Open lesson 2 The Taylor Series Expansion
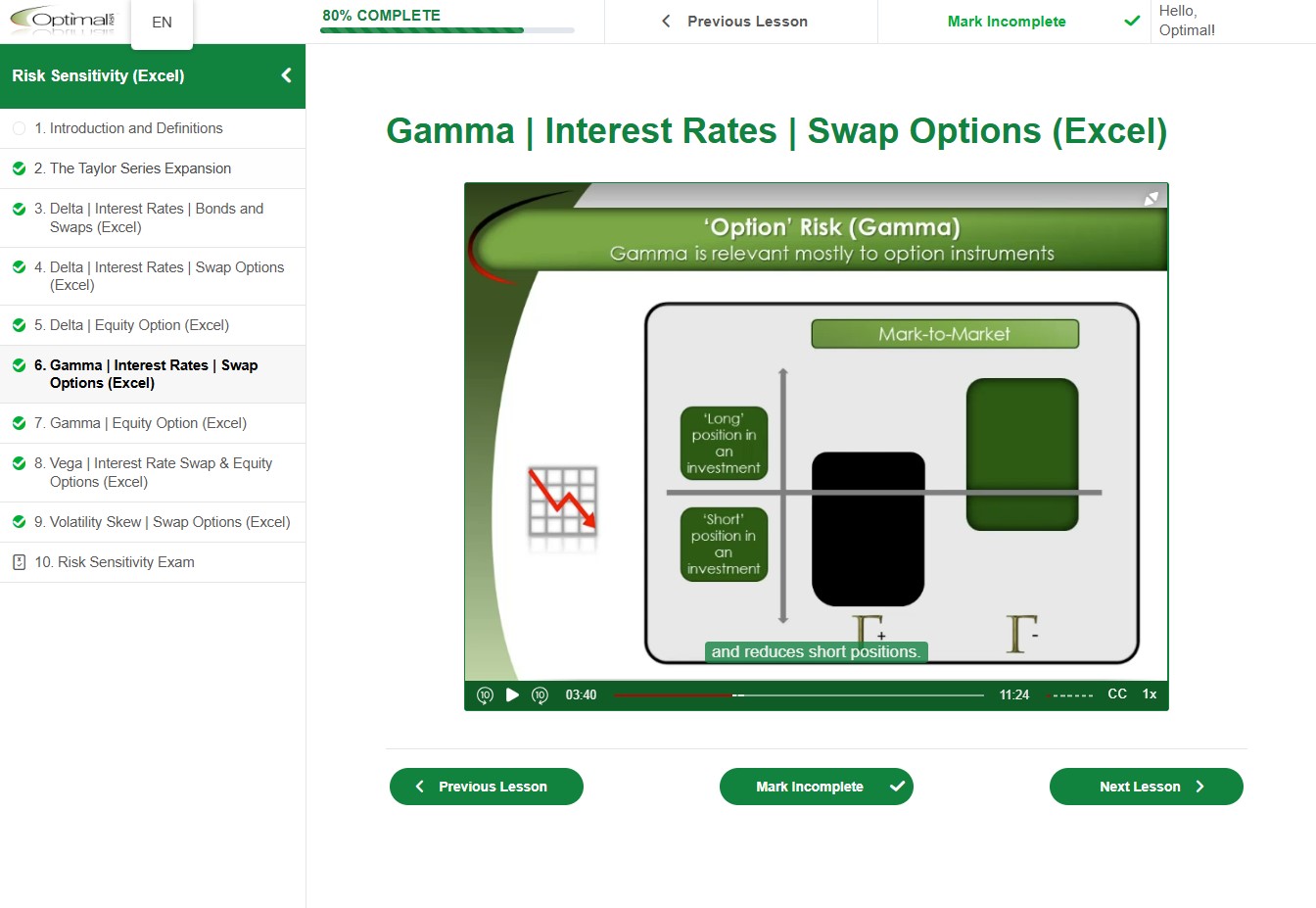1316x908 pixels. [x=140, y=168]
